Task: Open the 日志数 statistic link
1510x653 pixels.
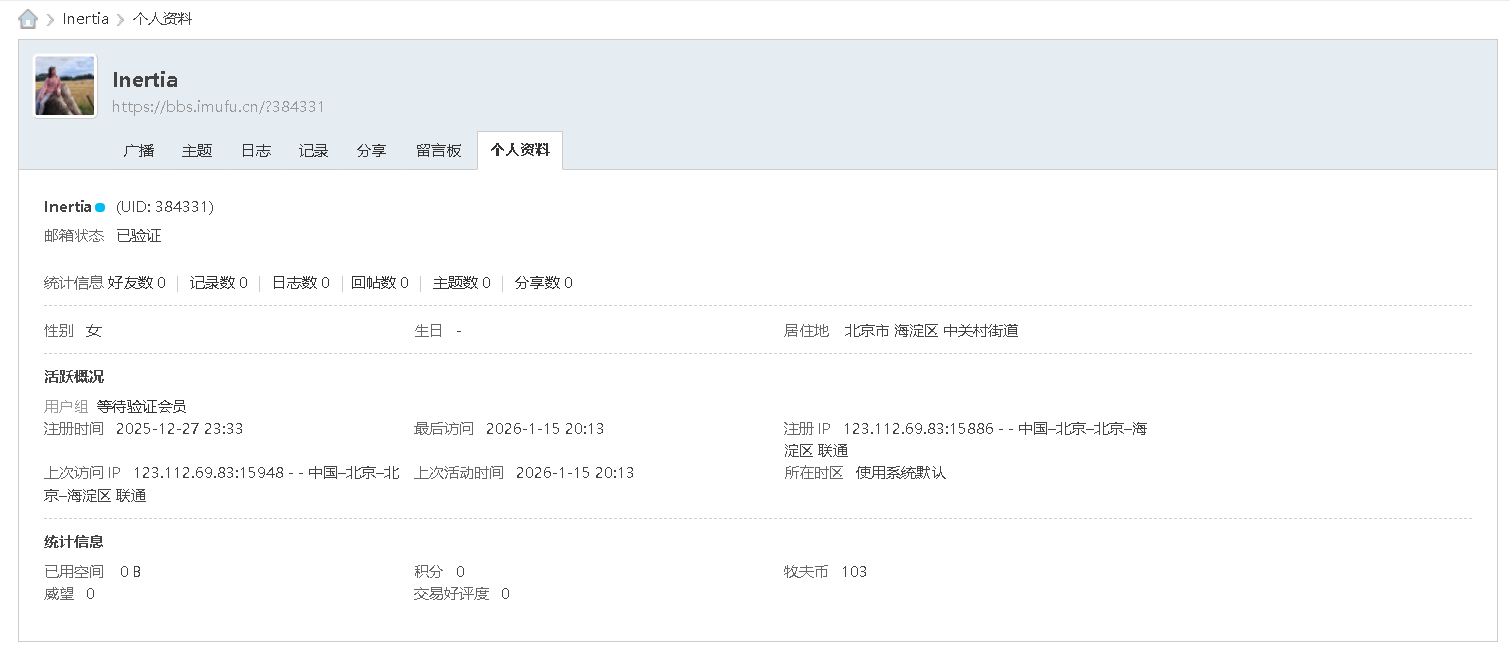Action: [x=297, y=282]
